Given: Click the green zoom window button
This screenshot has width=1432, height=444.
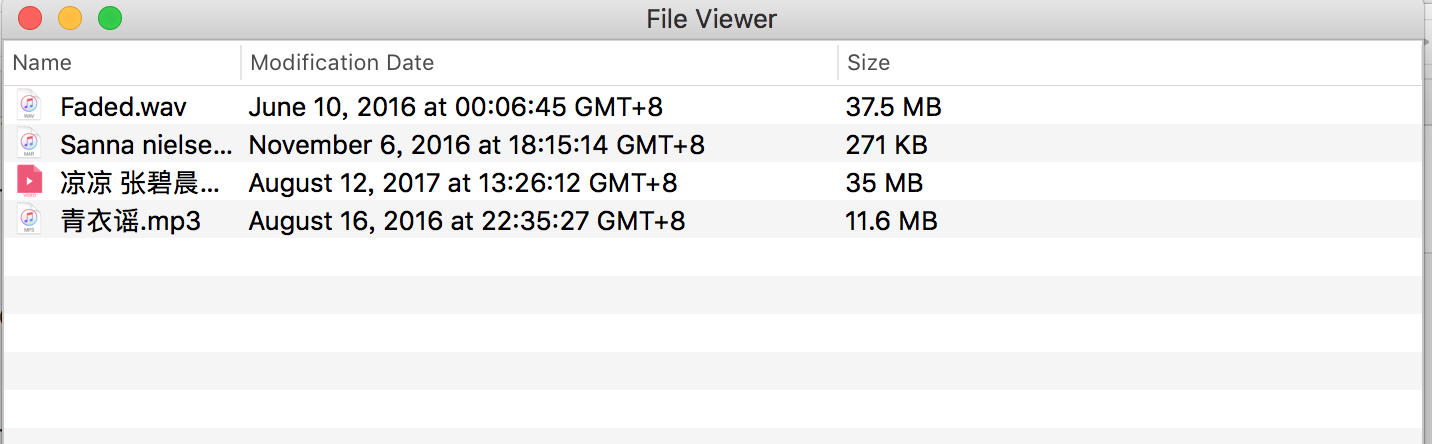Looking at the screenshot, I should tap(110, 17).
